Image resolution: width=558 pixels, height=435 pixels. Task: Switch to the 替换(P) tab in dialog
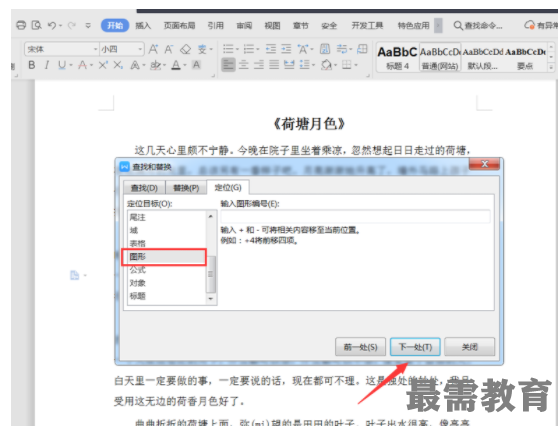click(186, 188)
